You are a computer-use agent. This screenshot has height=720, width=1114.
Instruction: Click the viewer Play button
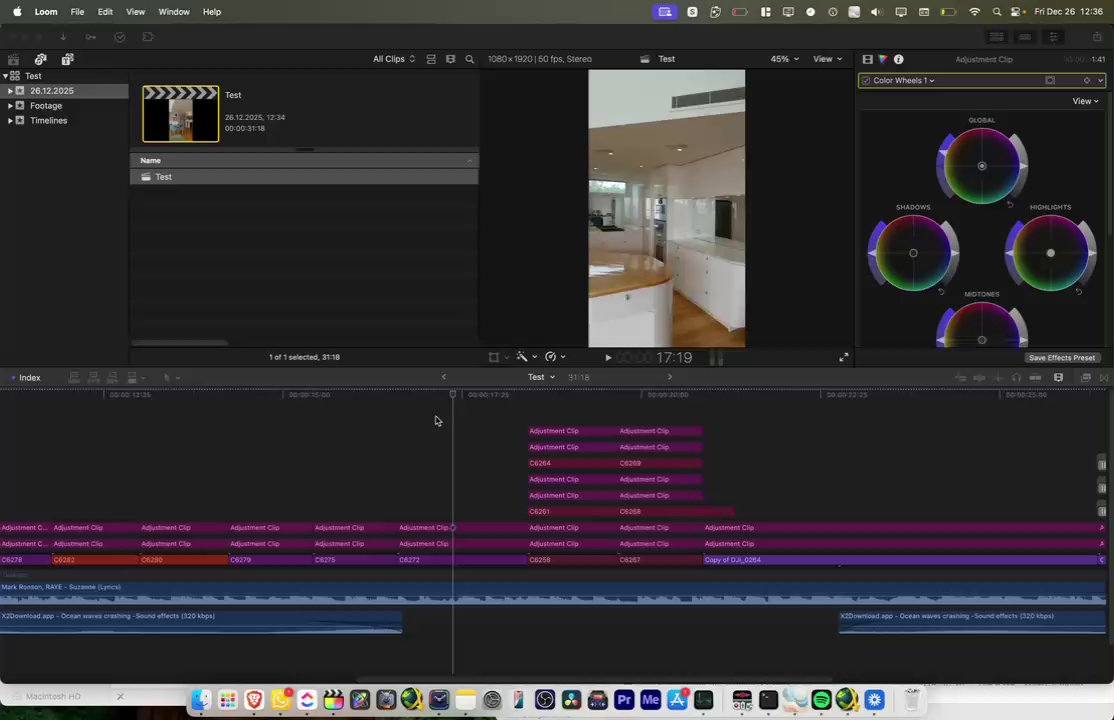point(608,357)
